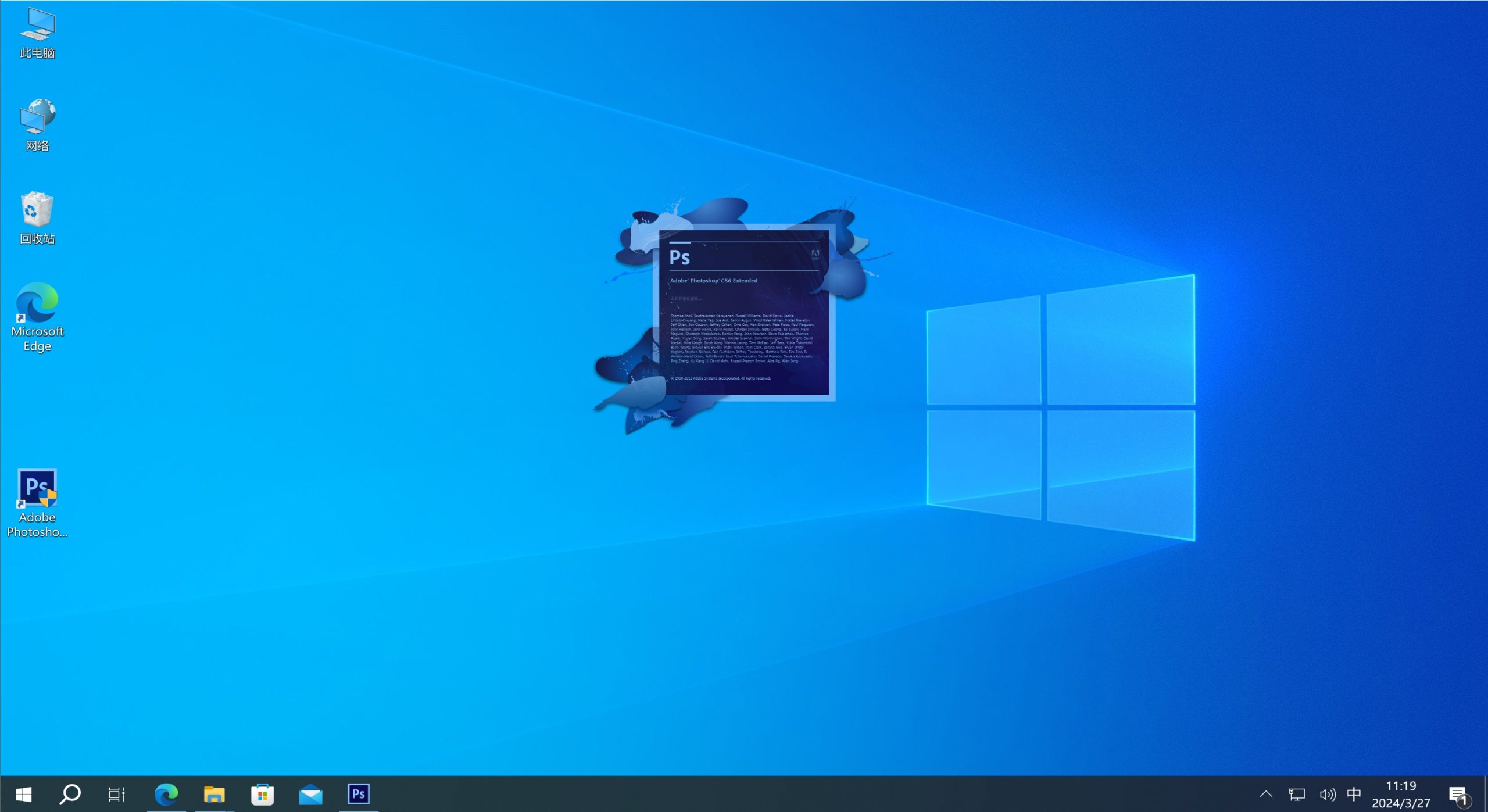Show hidden system tray icons
Viewport: 1488px width, 812px height.
tap(1266, 794)
